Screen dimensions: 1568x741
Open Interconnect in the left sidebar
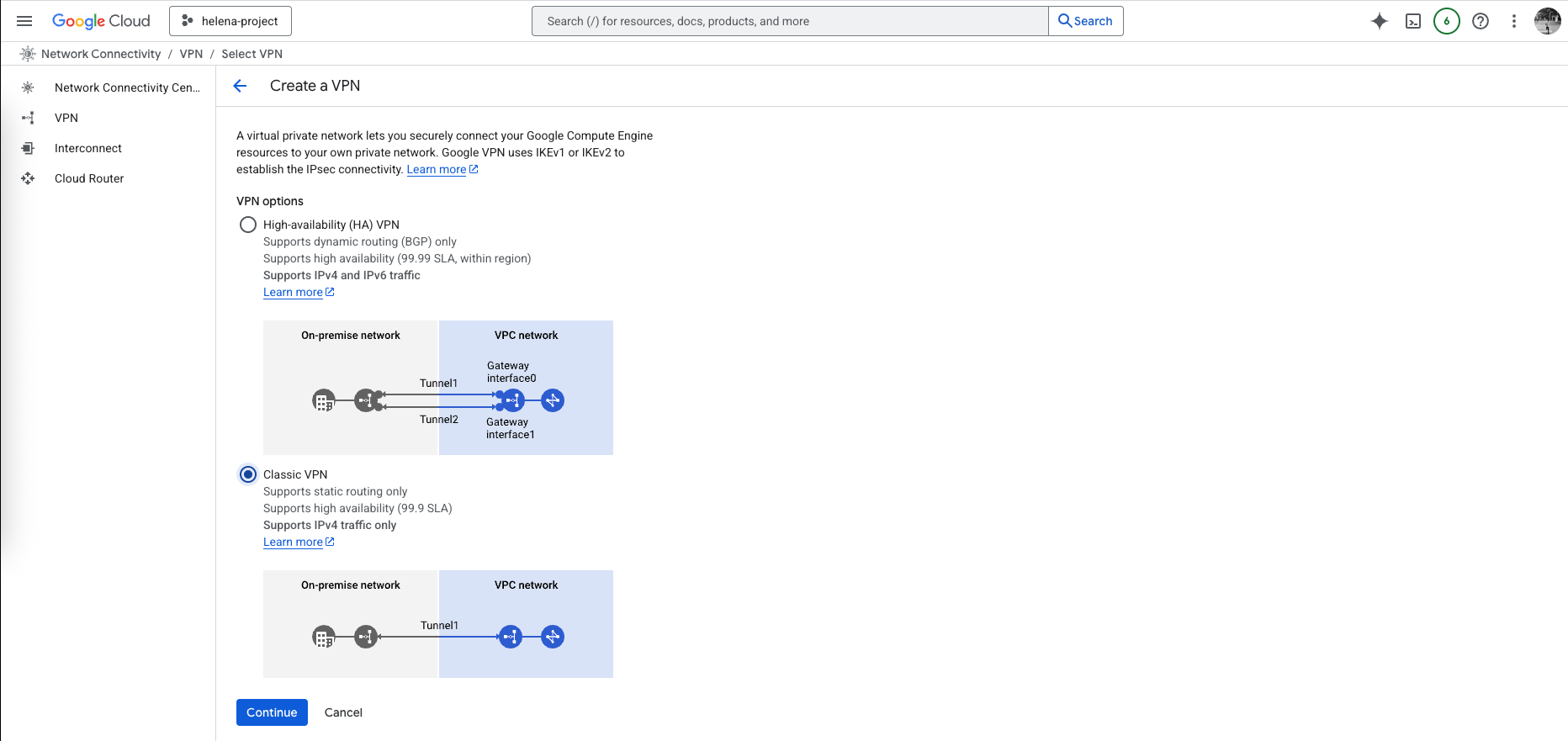88,148
